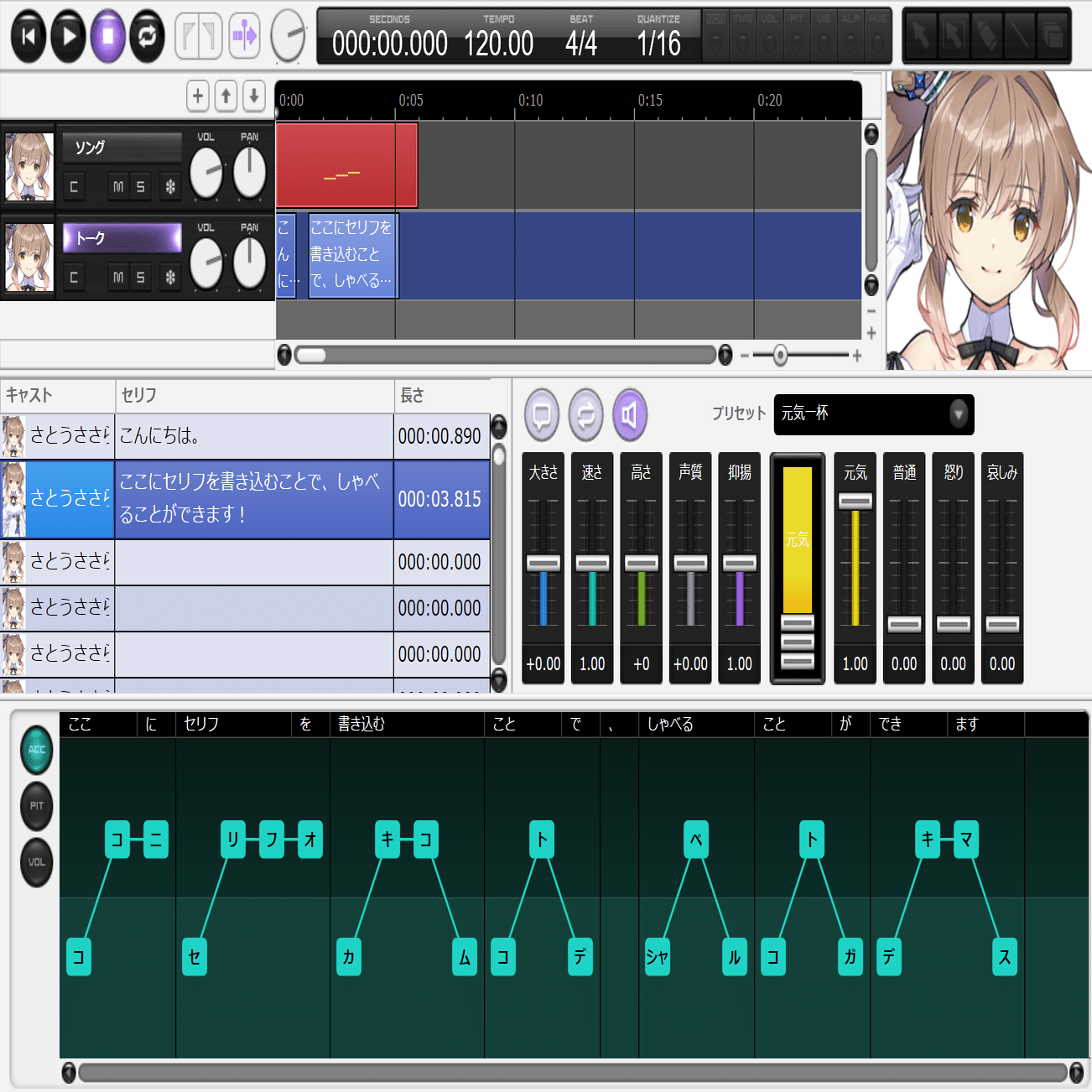
Task: Click the 声質 slider handle
Action: pos(690,563)
